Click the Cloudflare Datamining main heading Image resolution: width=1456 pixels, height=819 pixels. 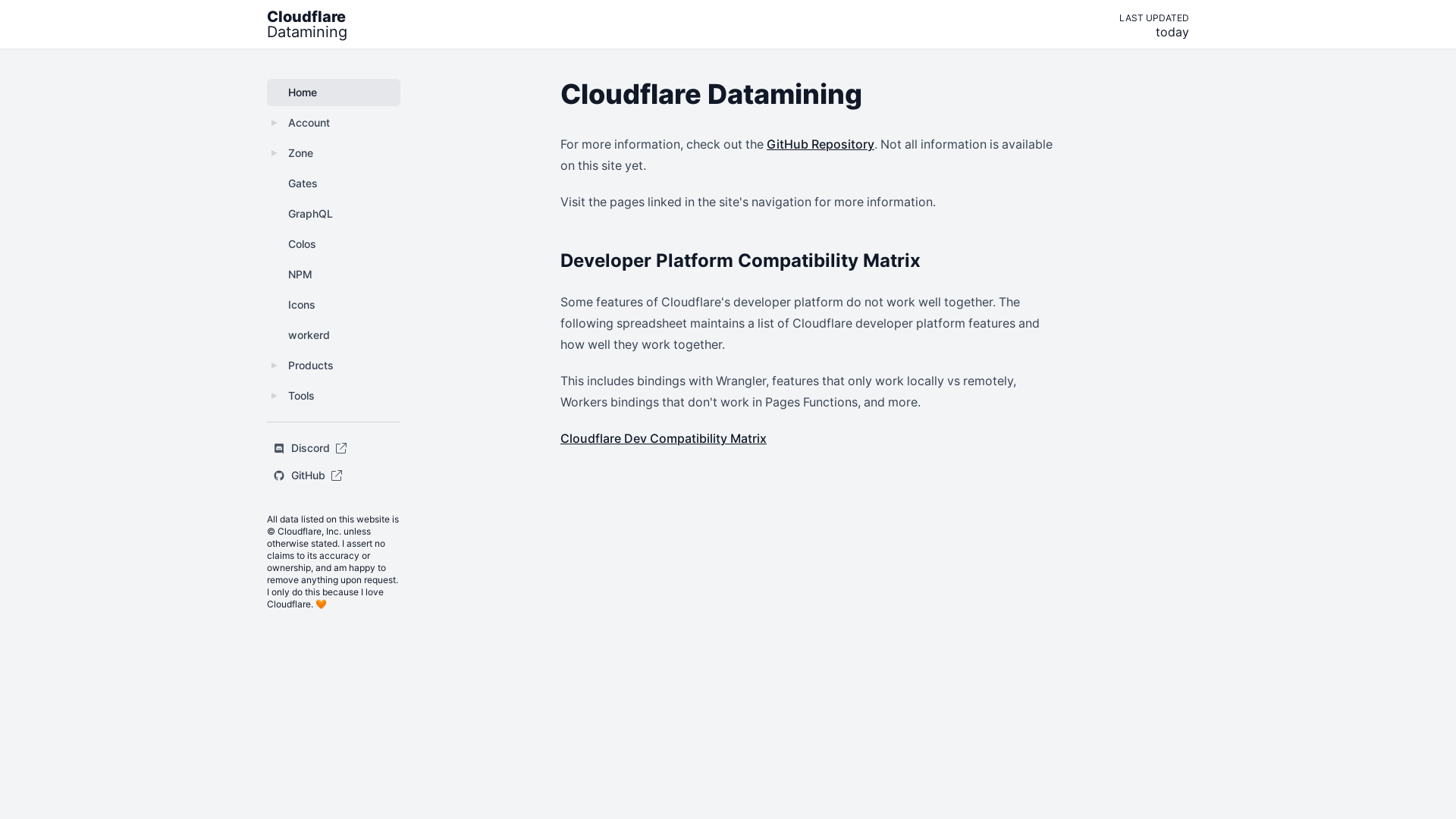coord(711,94)
